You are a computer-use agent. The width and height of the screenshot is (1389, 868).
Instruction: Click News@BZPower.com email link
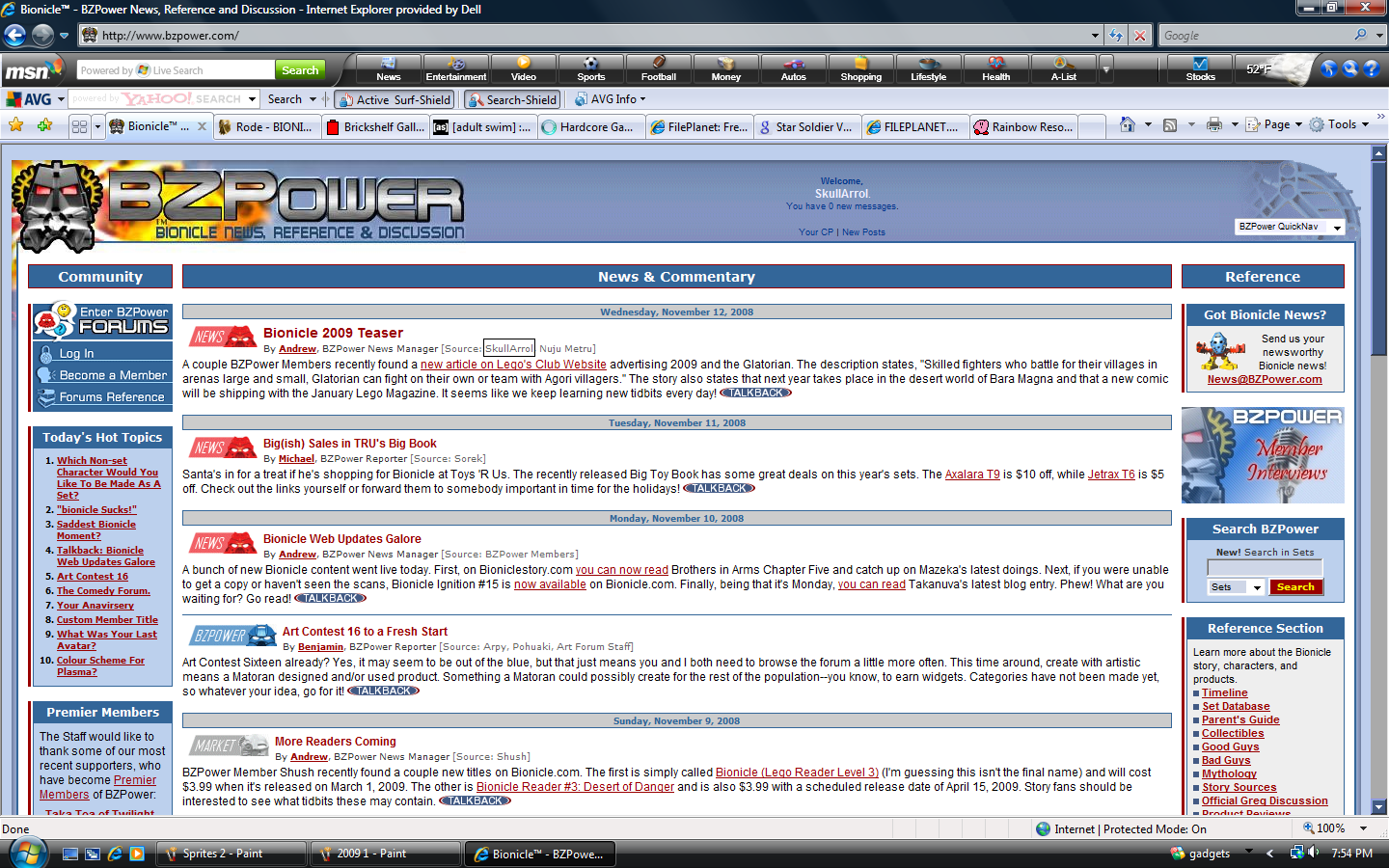[1265, 379]
